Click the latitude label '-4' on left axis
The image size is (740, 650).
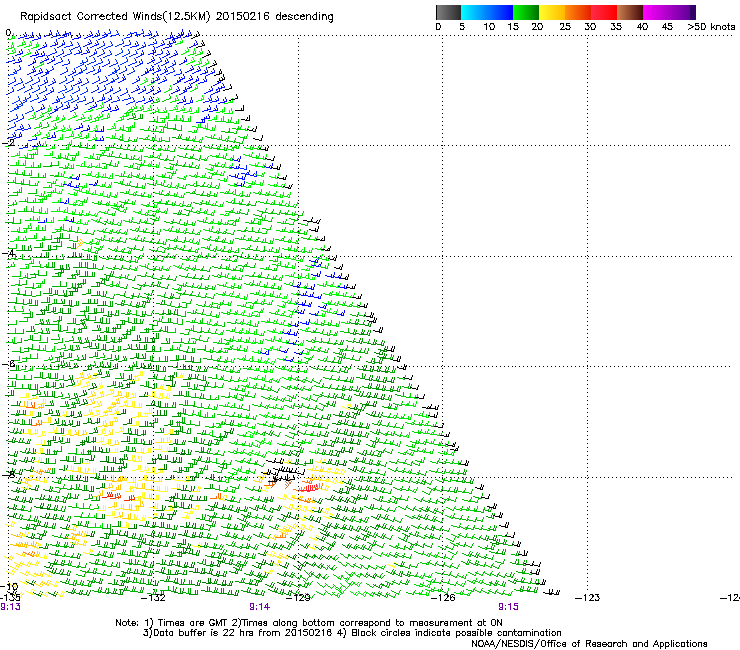(x=8, y=253)
